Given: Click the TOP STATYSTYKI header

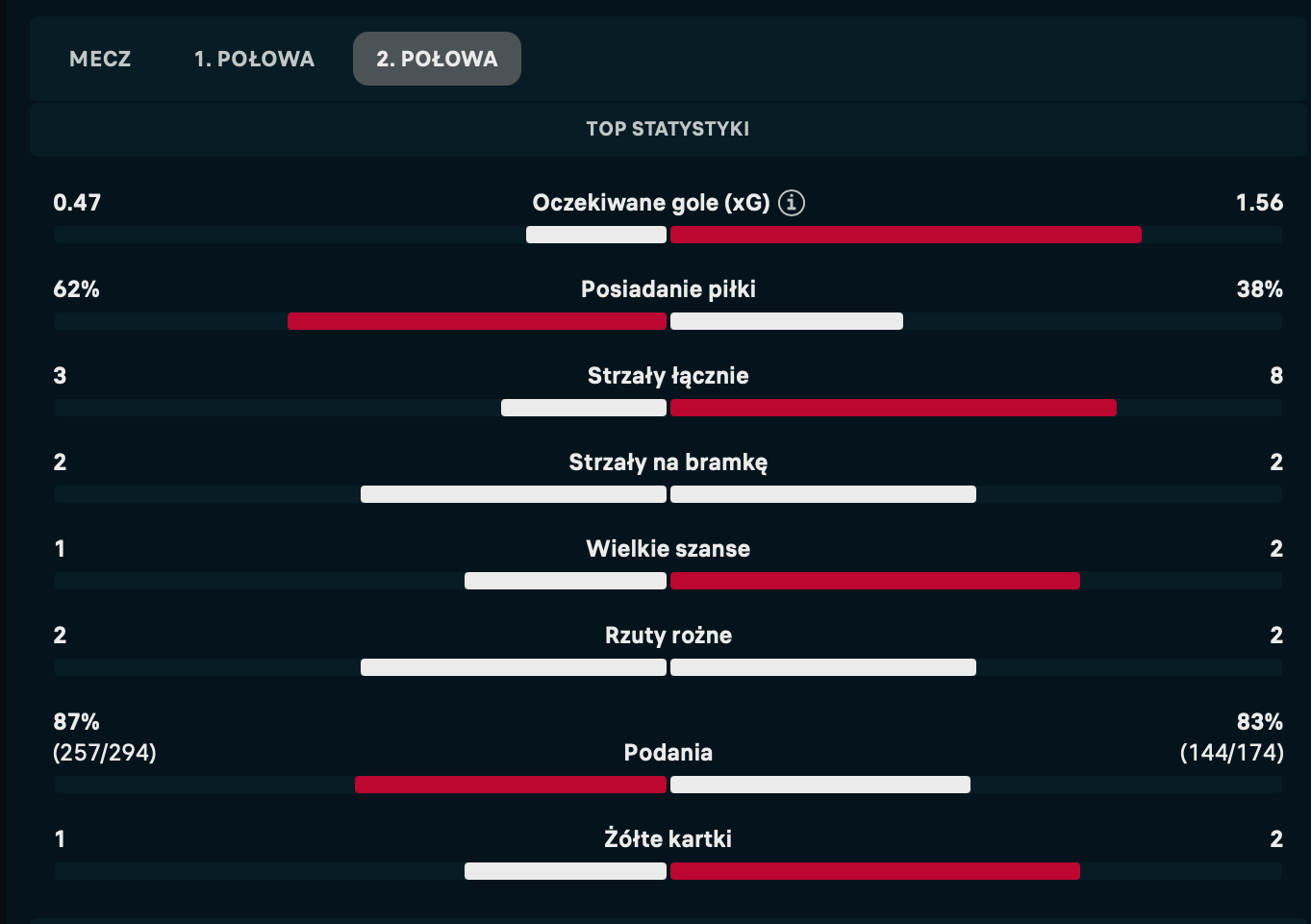Looking at the screenshot, I should click(x=668, y=129).
